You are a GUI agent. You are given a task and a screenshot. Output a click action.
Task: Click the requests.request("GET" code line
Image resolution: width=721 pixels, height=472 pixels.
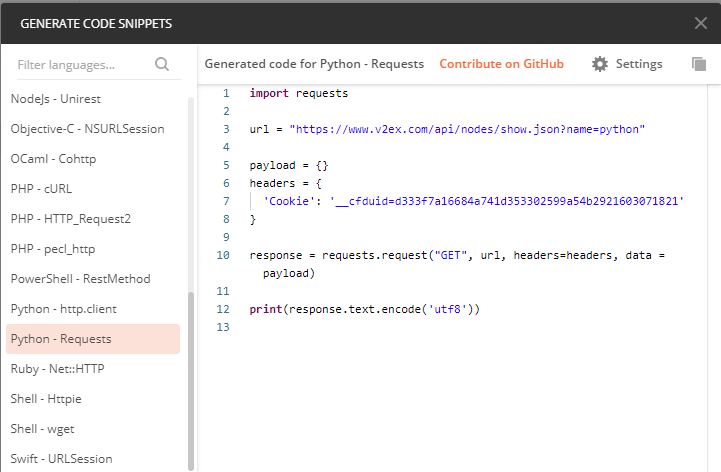click(457, 255)
